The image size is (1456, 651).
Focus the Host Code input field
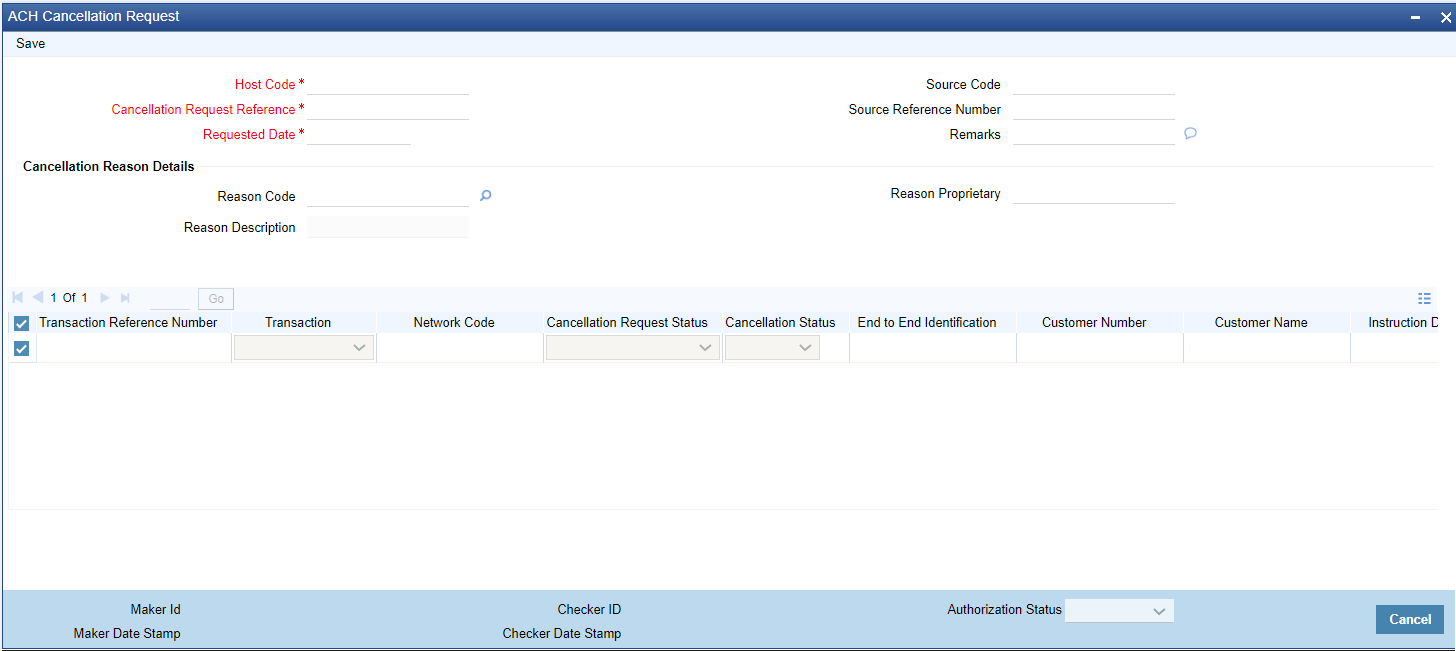(388, 84)
